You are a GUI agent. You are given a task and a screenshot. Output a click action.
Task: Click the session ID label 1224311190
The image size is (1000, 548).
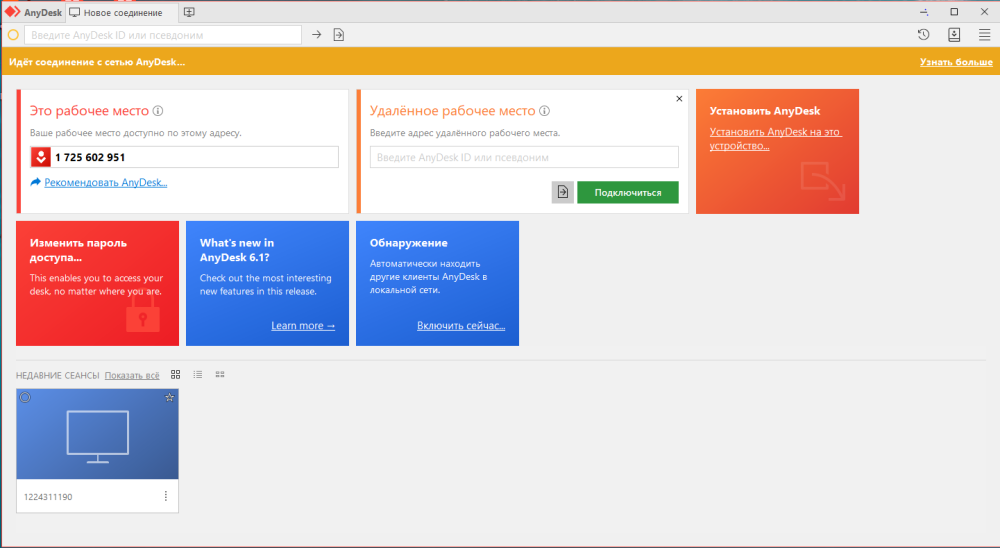[48, 496]
